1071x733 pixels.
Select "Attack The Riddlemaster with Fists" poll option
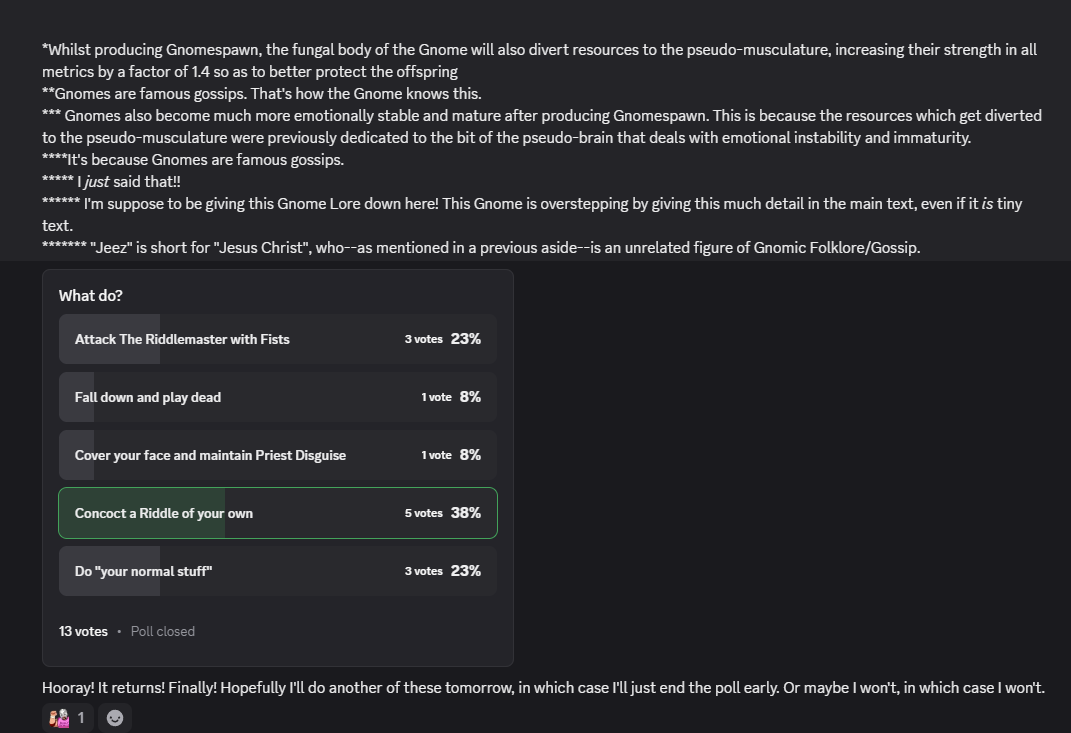(182, 339)
